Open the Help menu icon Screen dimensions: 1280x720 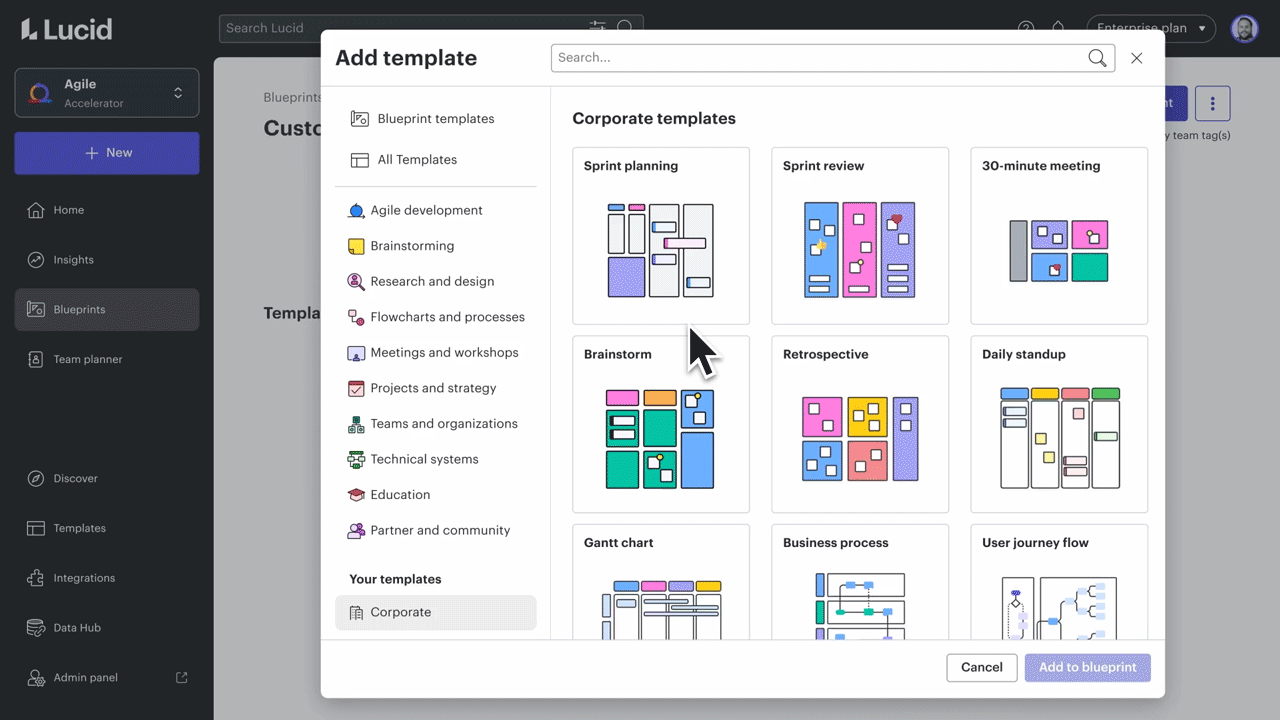click(1026, 28)
